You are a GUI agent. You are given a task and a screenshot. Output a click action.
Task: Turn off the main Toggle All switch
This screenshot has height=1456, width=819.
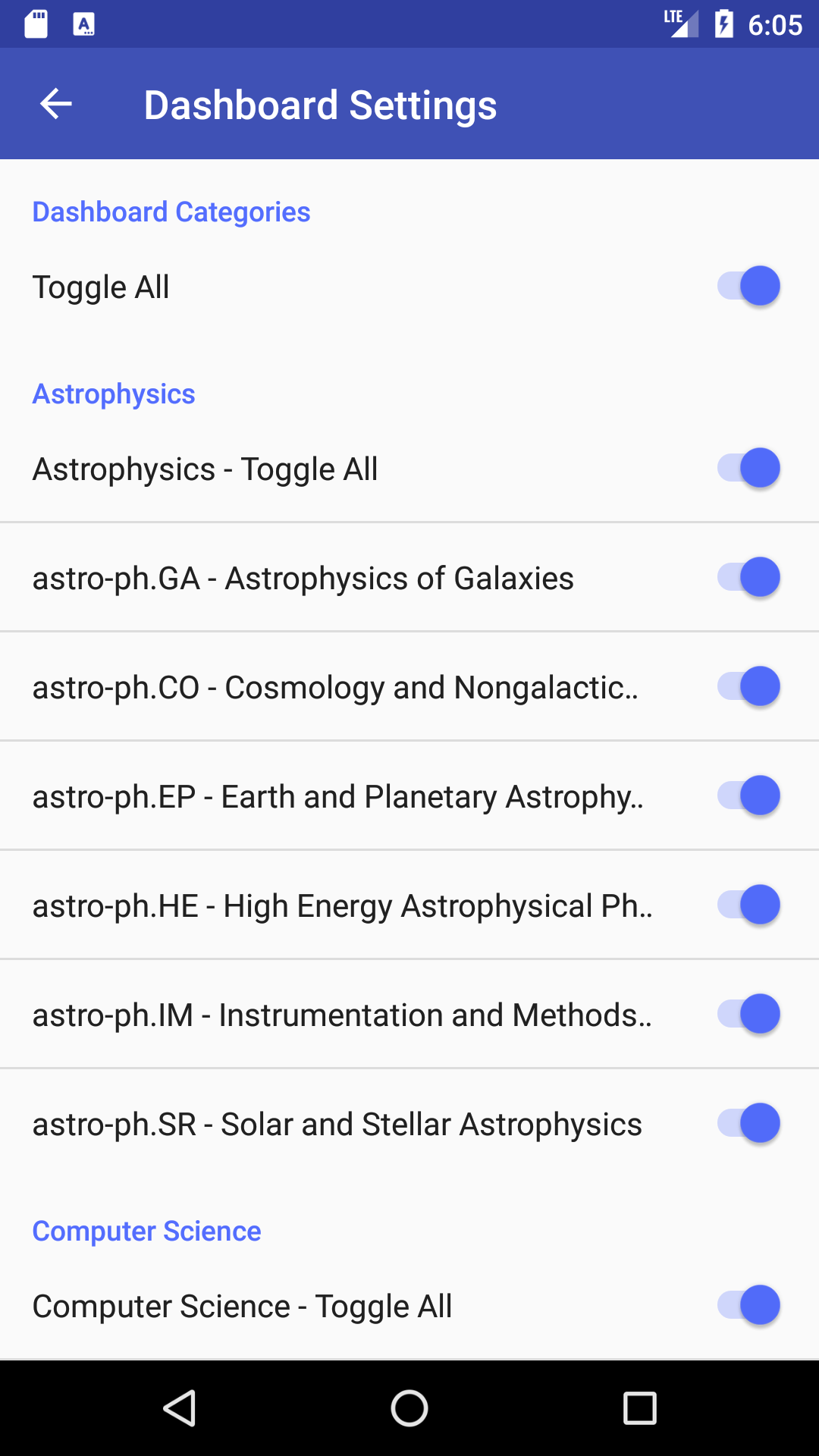748,287
